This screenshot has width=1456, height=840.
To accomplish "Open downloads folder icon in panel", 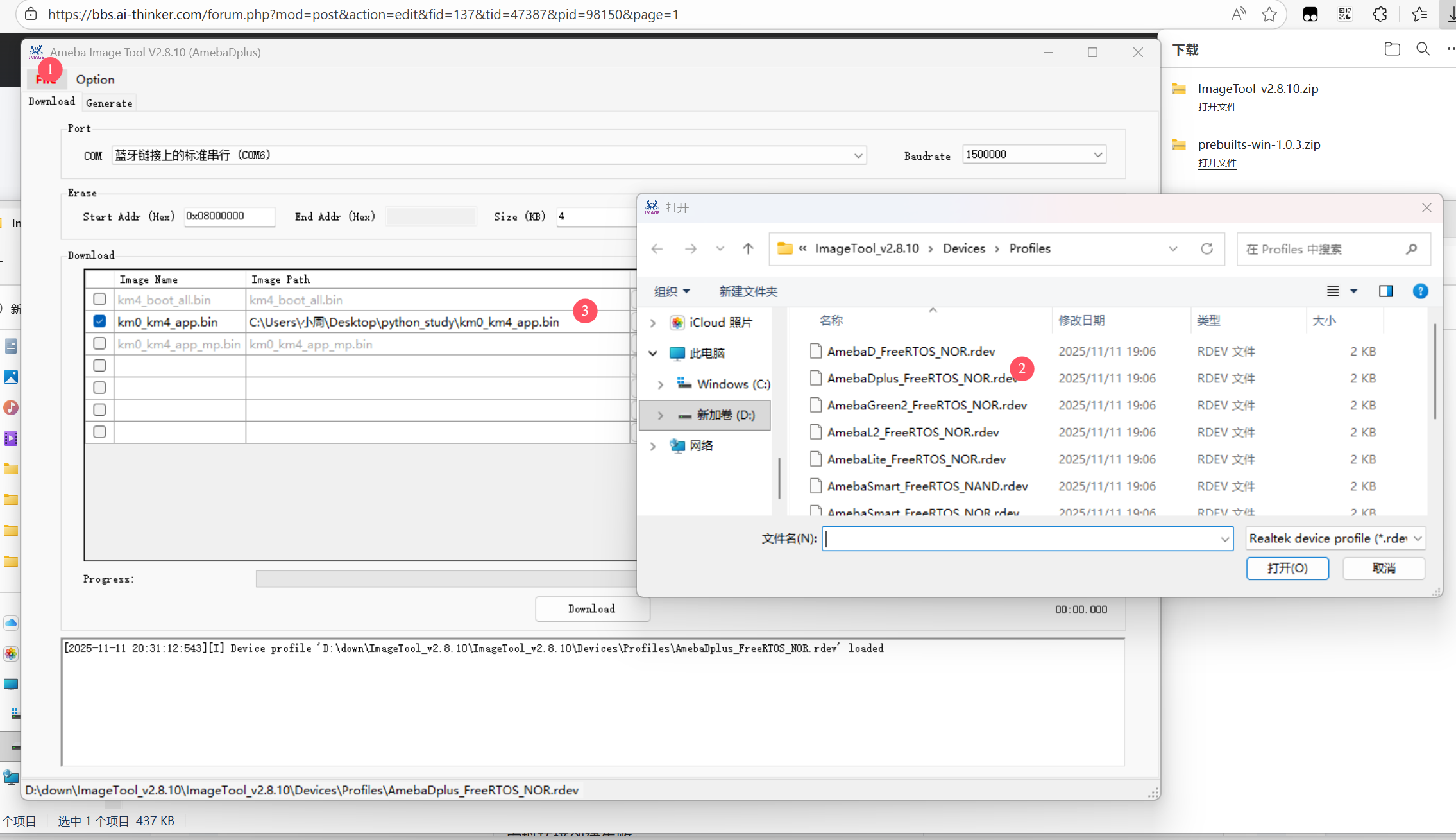I will point(1392,49).
